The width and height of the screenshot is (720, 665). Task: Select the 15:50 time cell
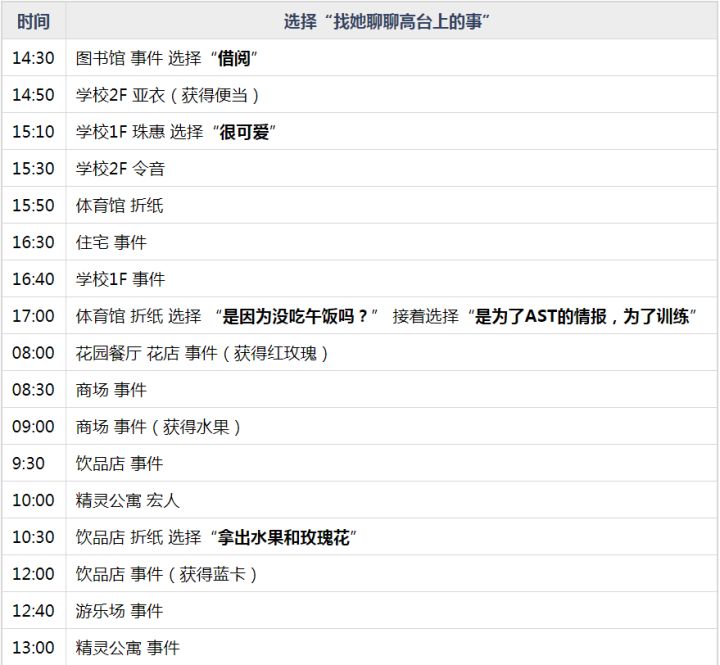click(34, 205)
